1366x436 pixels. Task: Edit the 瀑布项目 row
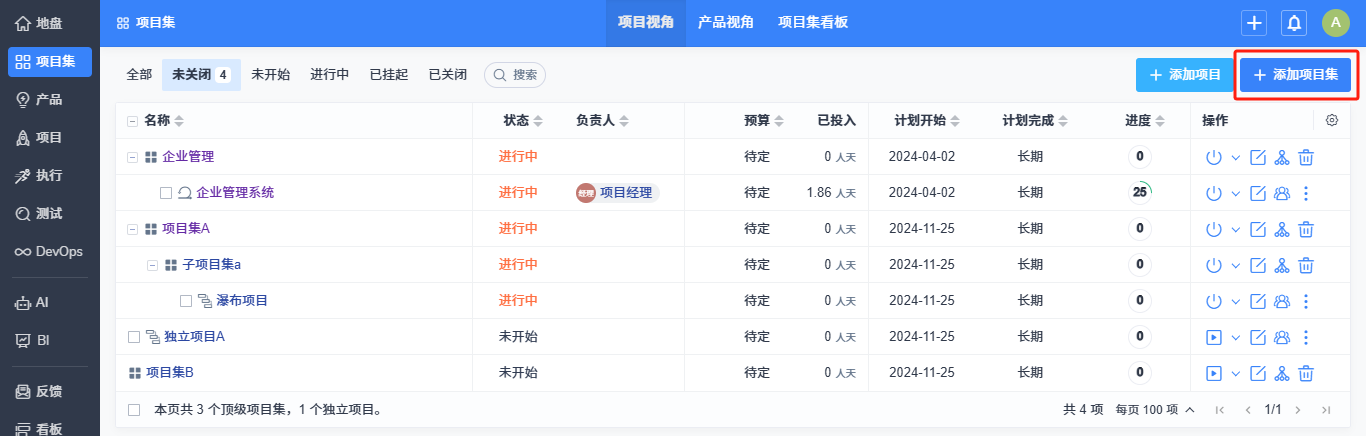tap(1259, 301)
